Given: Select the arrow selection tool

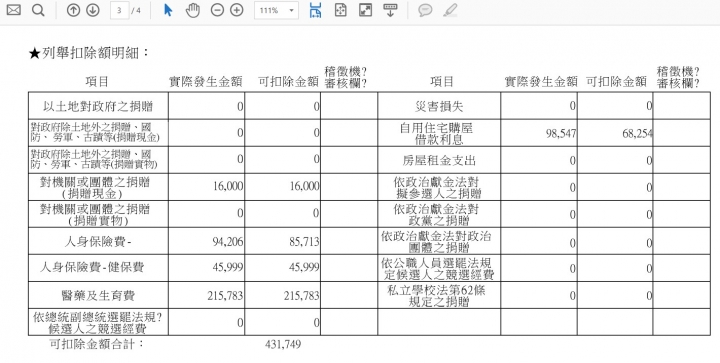Looking at the screenshot, I should (169, 10).
